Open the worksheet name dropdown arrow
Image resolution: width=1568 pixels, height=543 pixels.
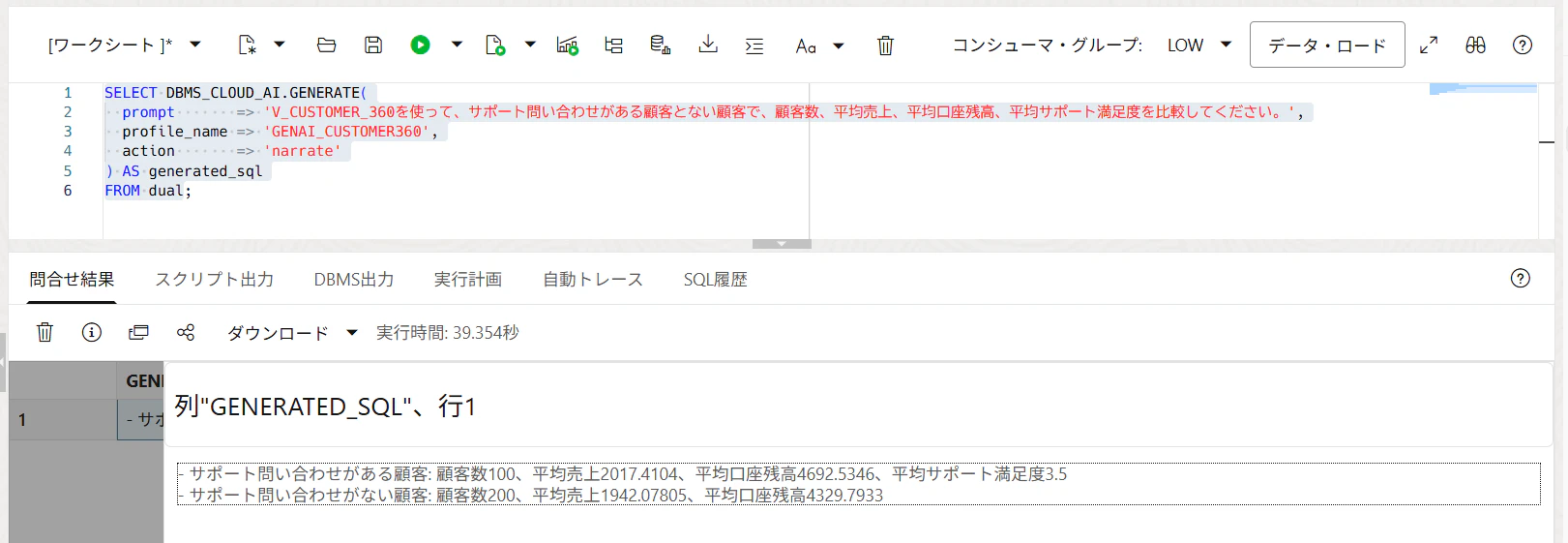(195, 45)
